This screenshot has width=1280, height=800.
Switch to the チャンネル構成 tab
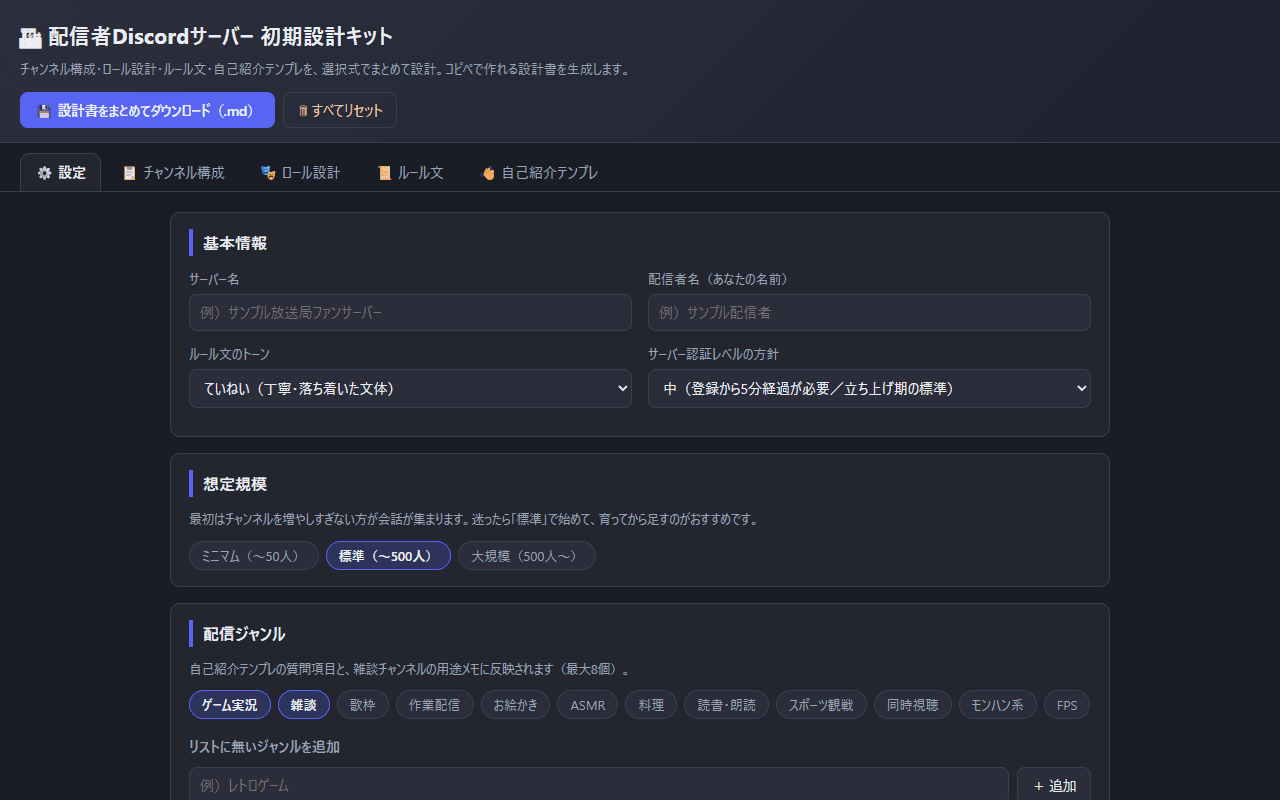click(x=173, y=172)
